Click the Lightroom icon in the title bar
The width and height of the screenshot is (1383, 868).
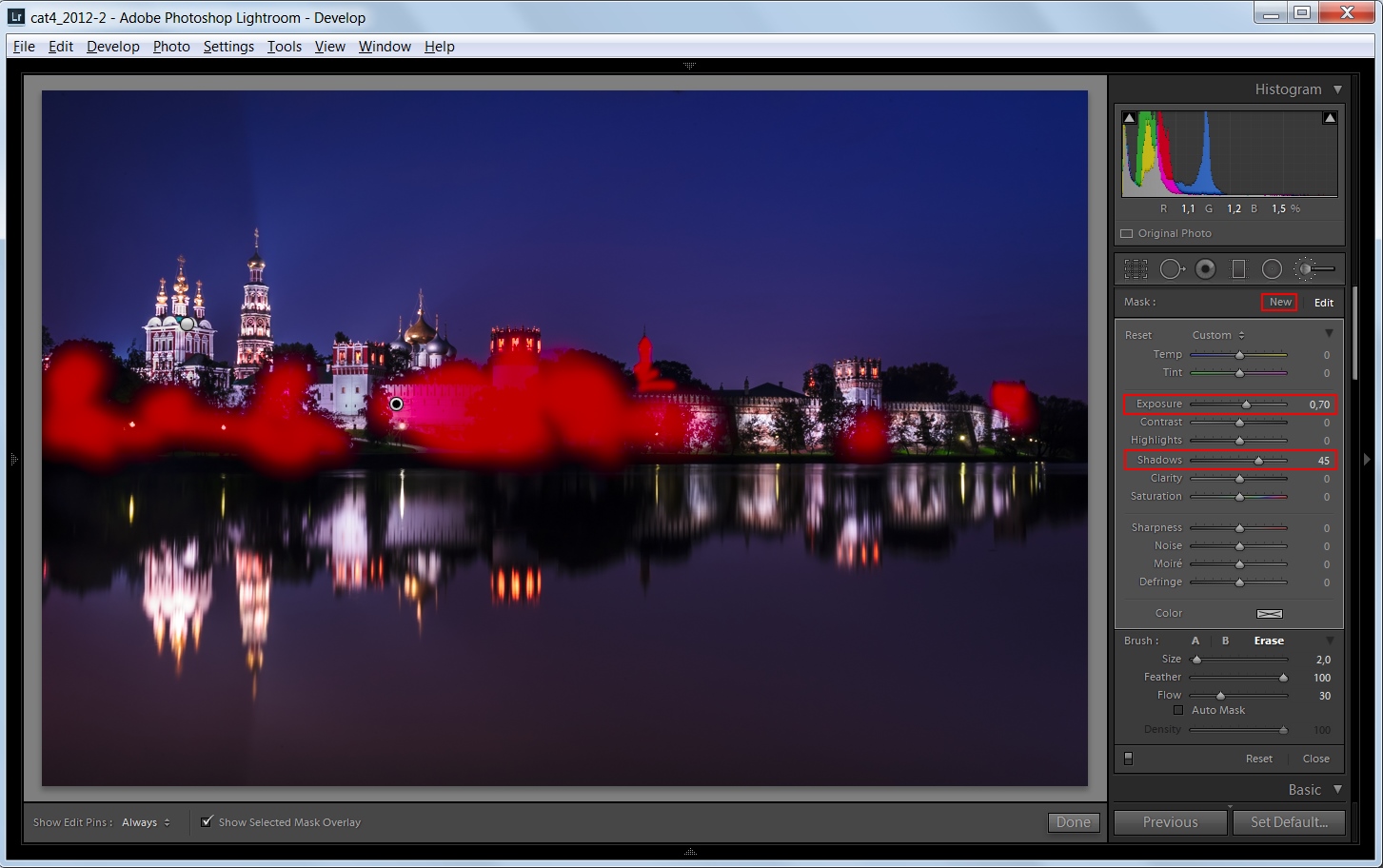(x=16, y=16)
